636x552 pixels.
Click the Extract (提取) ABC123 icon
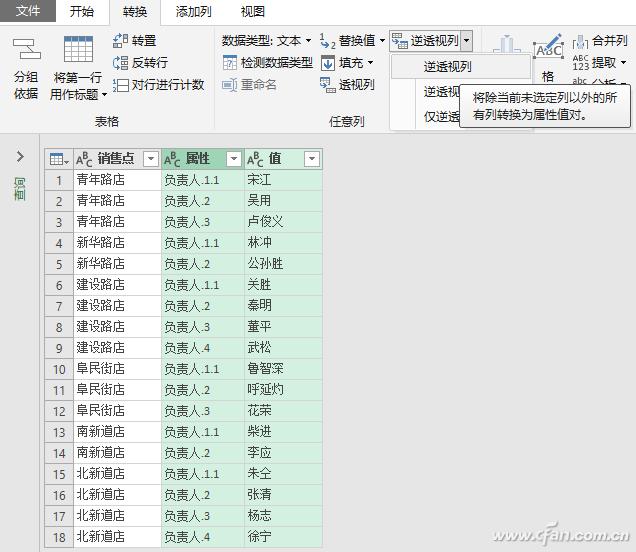(x=580, y=63)
